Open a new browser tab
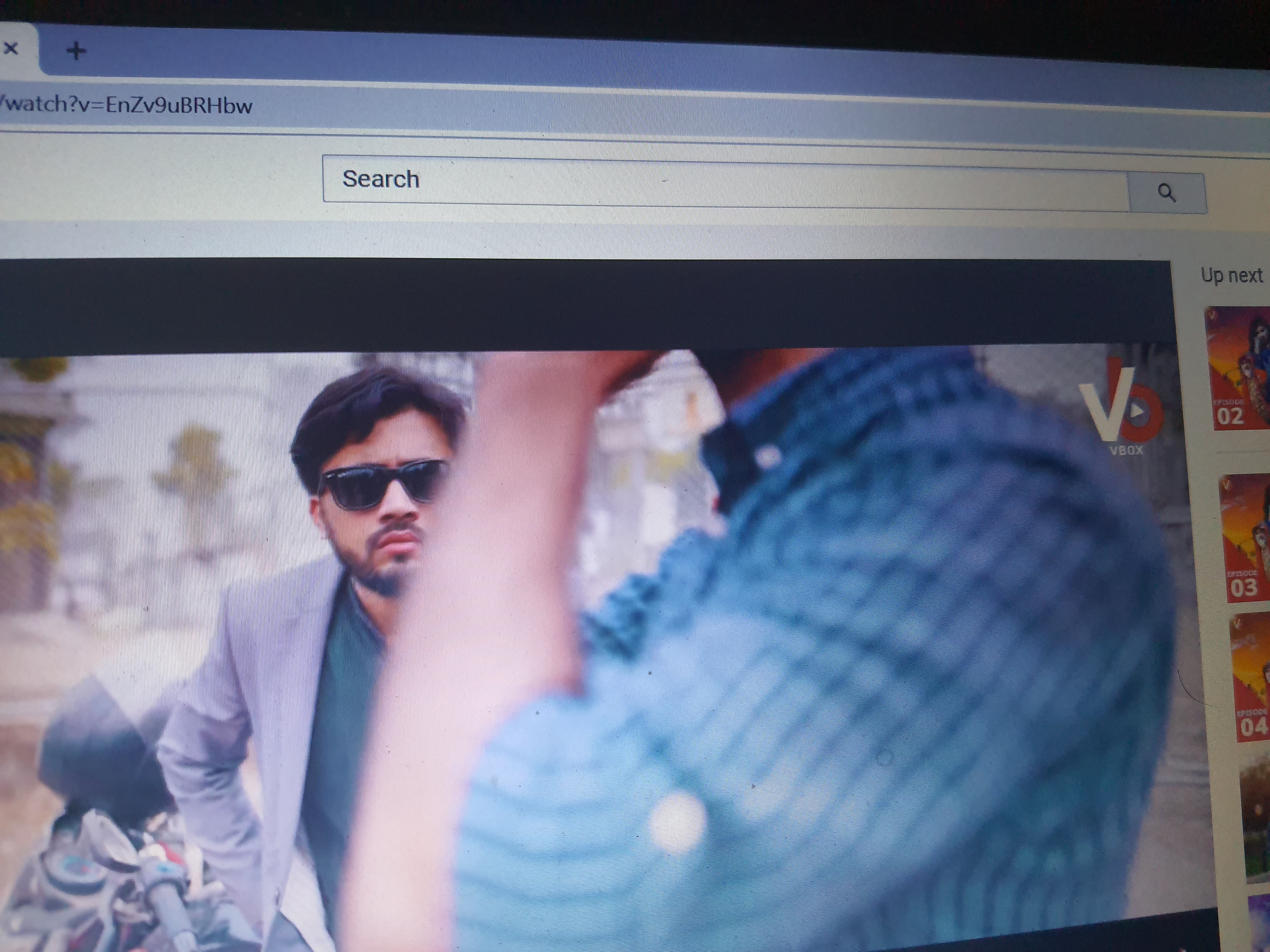 [x=76, y=51]
